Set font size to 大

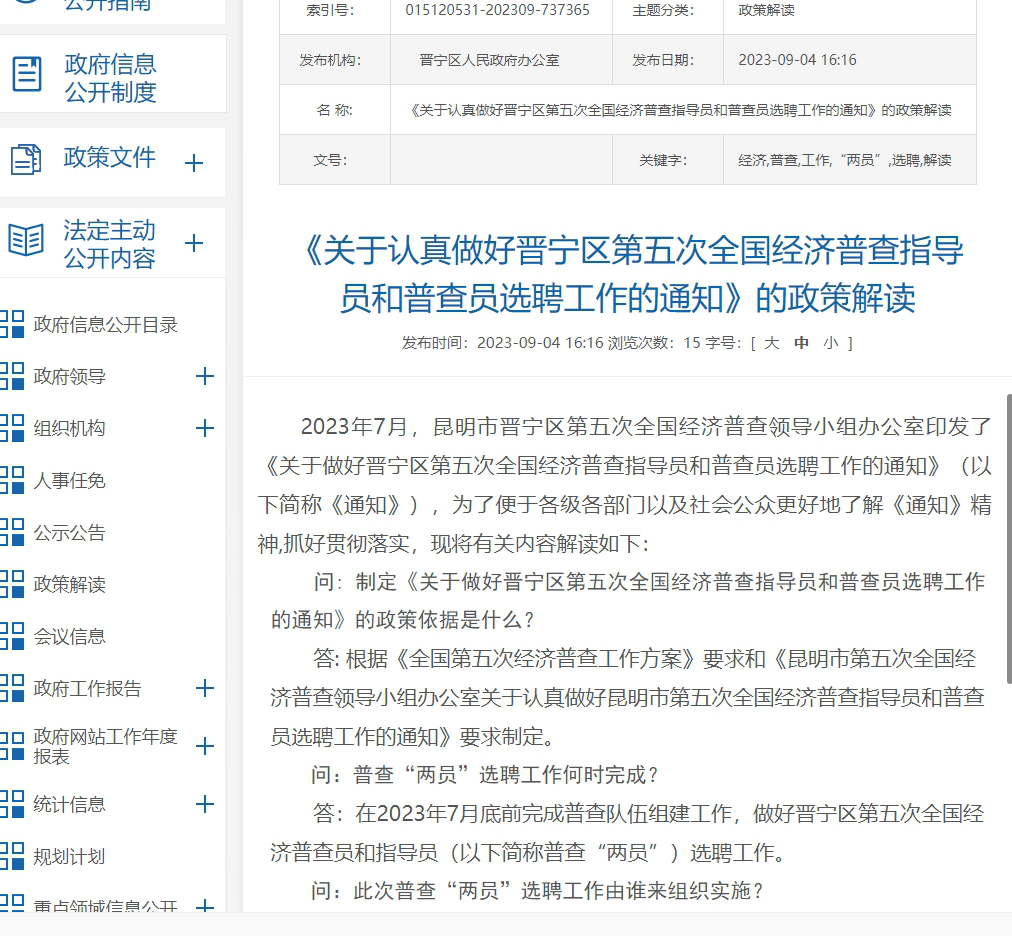pos(771,343)
